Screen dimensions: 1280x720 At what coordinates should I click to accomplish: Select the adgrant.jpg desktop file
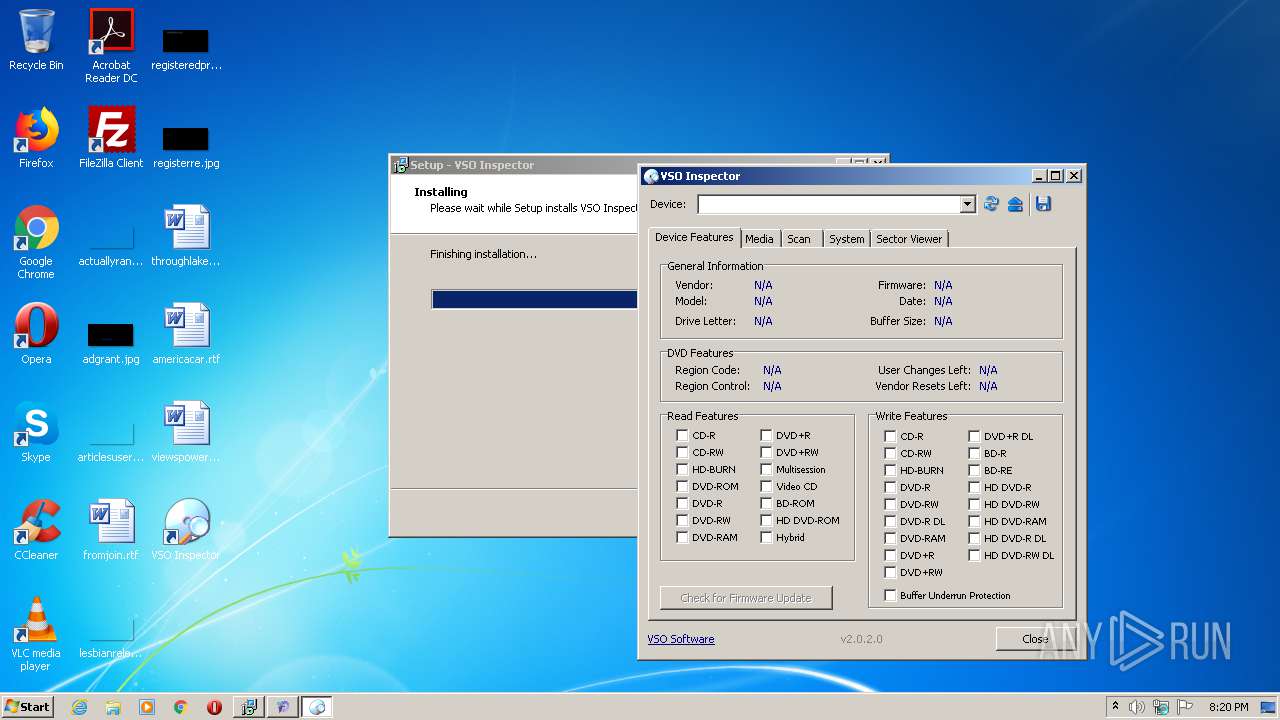click(111, 341)
